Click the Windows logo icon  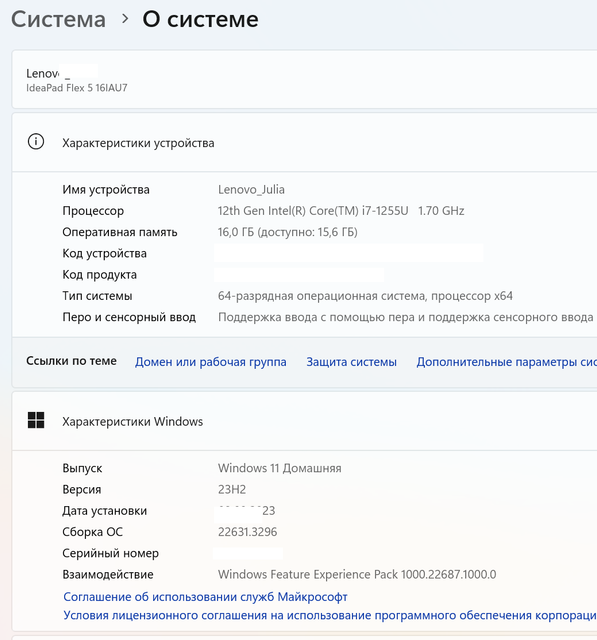click(x=36, y=420)
